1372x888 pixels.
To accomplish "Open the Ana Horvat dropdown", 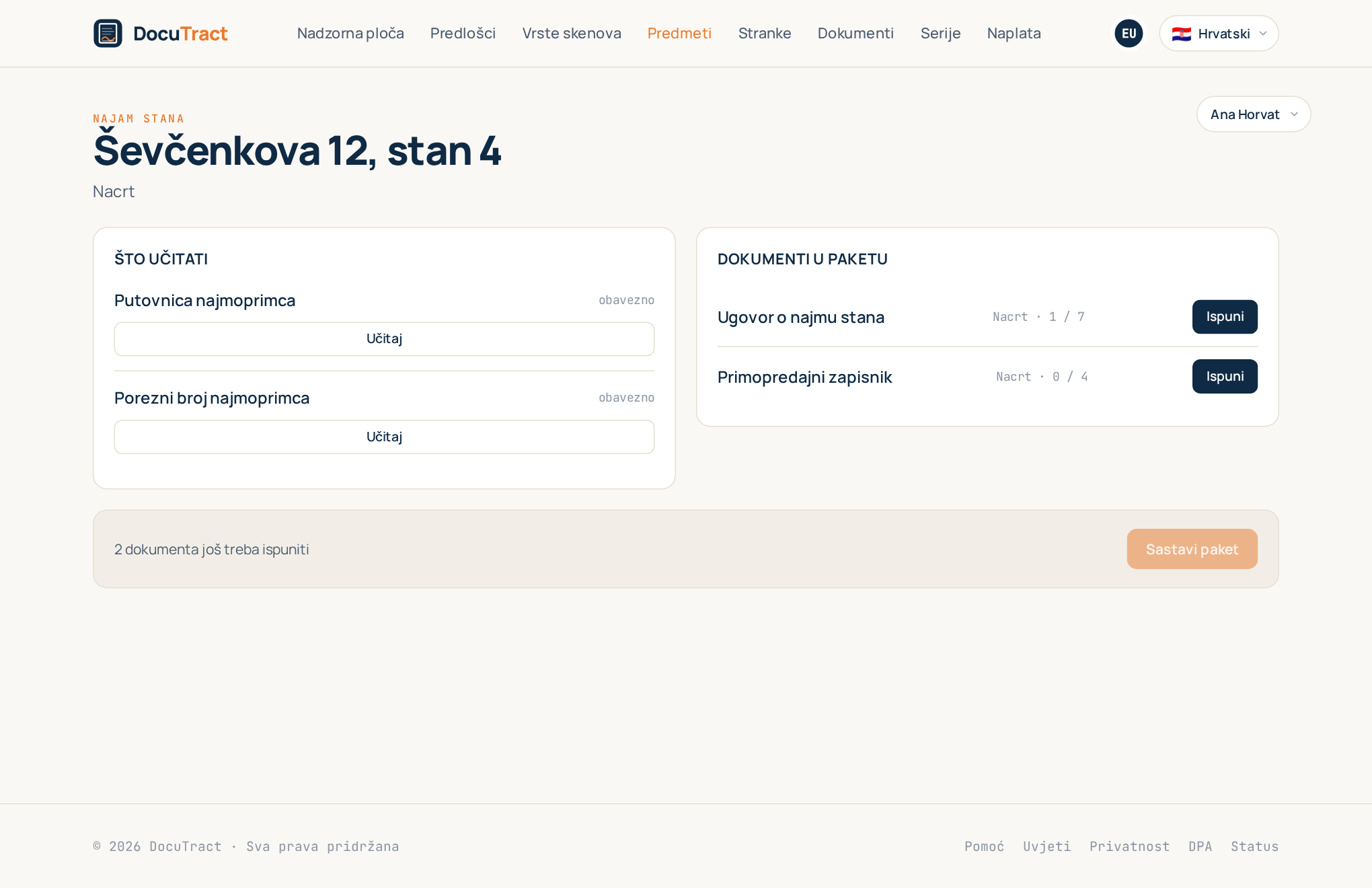I will (x=1254, y=114).
